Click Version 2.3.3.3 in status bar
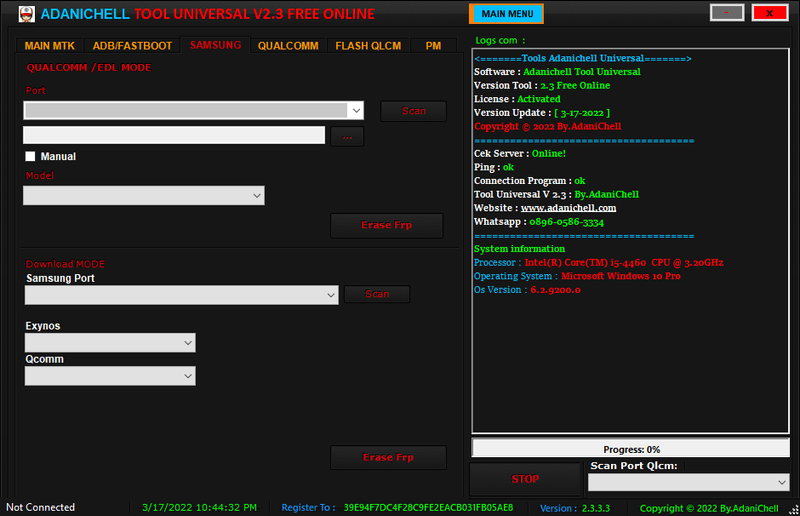 point(574,508)
